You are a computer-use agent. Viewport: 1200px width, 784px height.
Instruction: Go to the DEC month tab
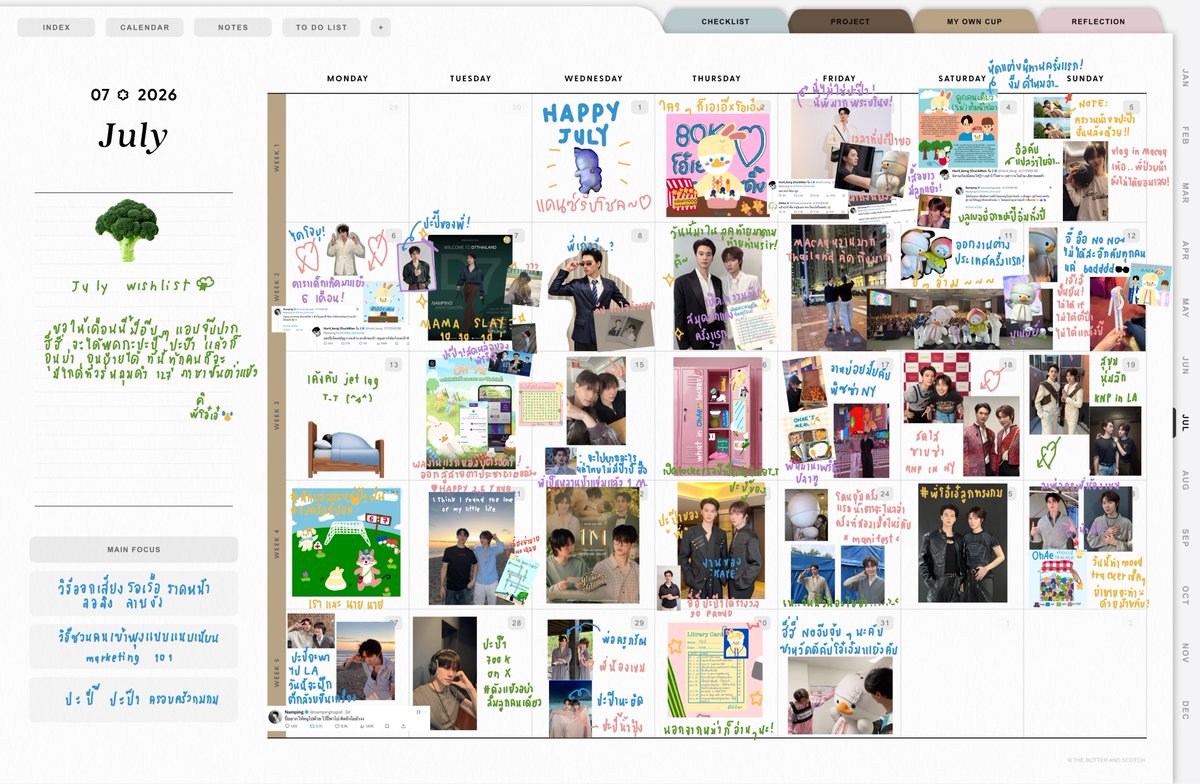[1186, 709]
